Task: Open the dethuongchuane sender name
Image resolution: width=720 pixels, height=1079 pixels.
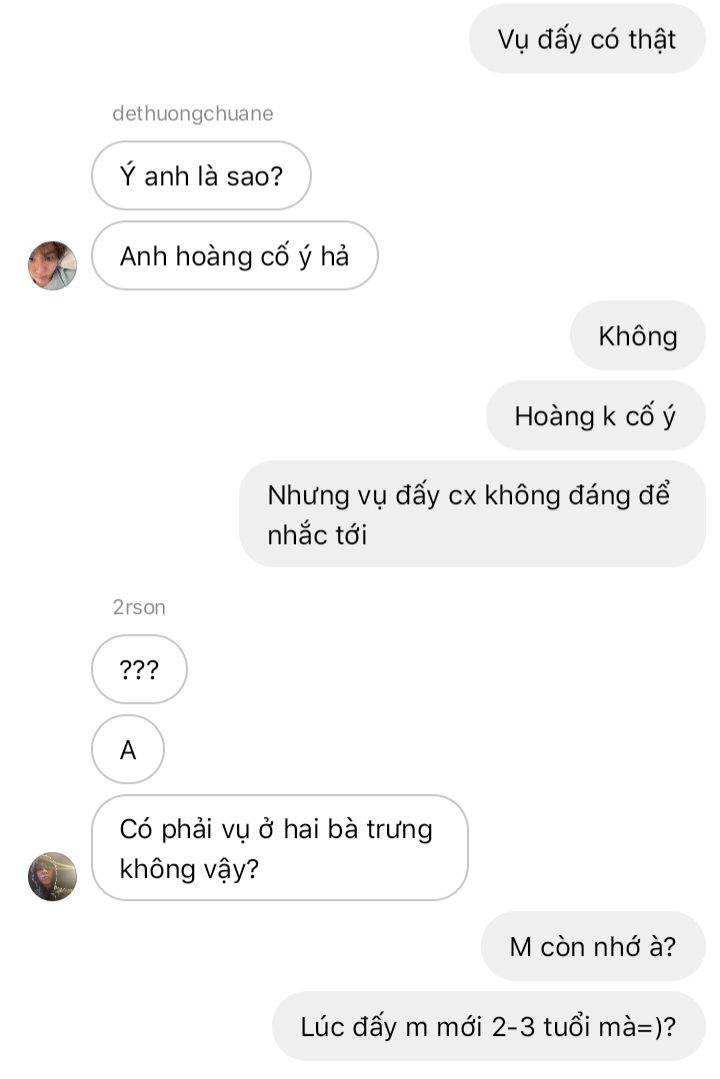Action: [193, 114]
